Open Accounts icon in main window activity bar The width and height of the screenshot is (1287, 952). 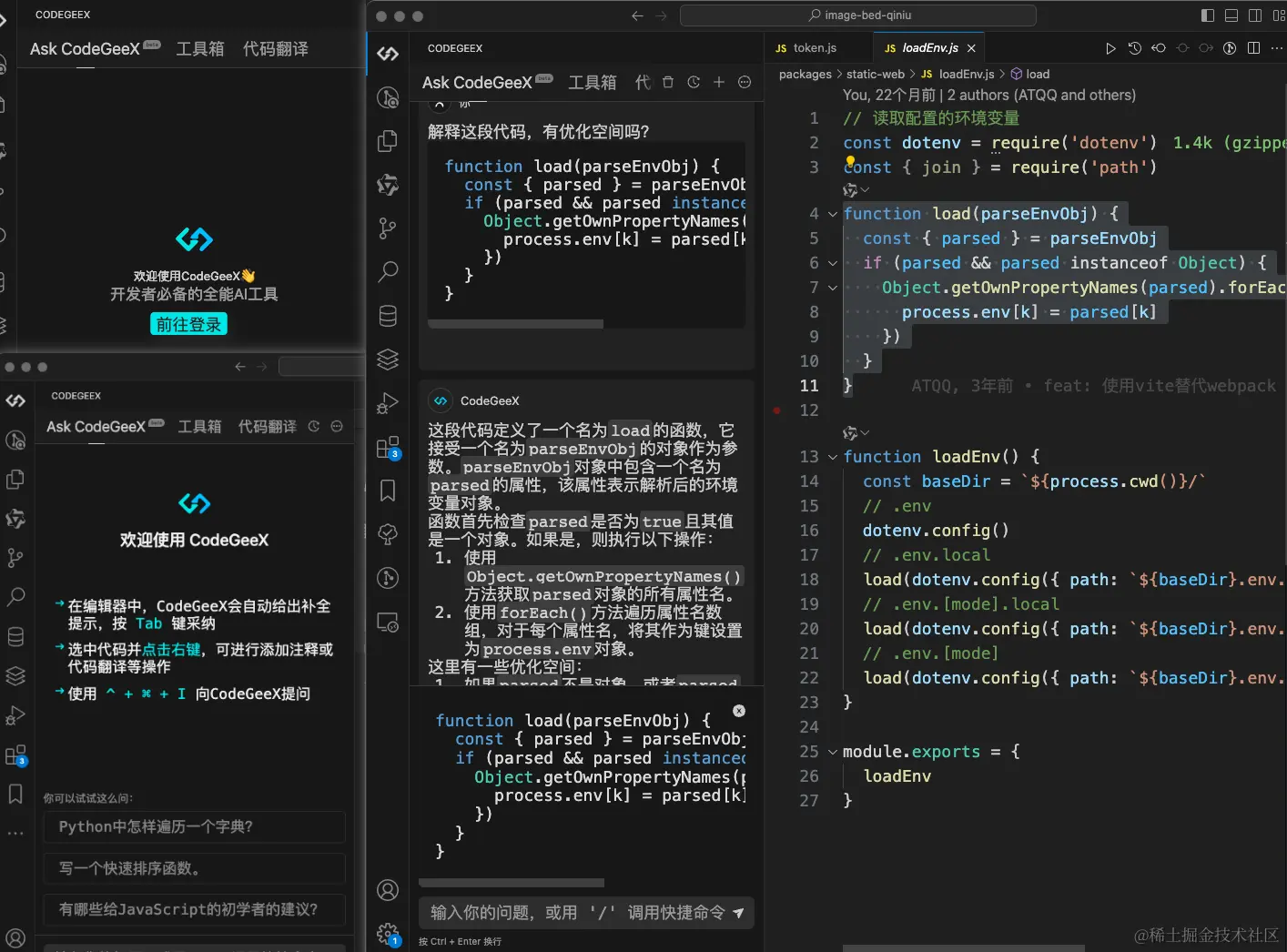388,890
